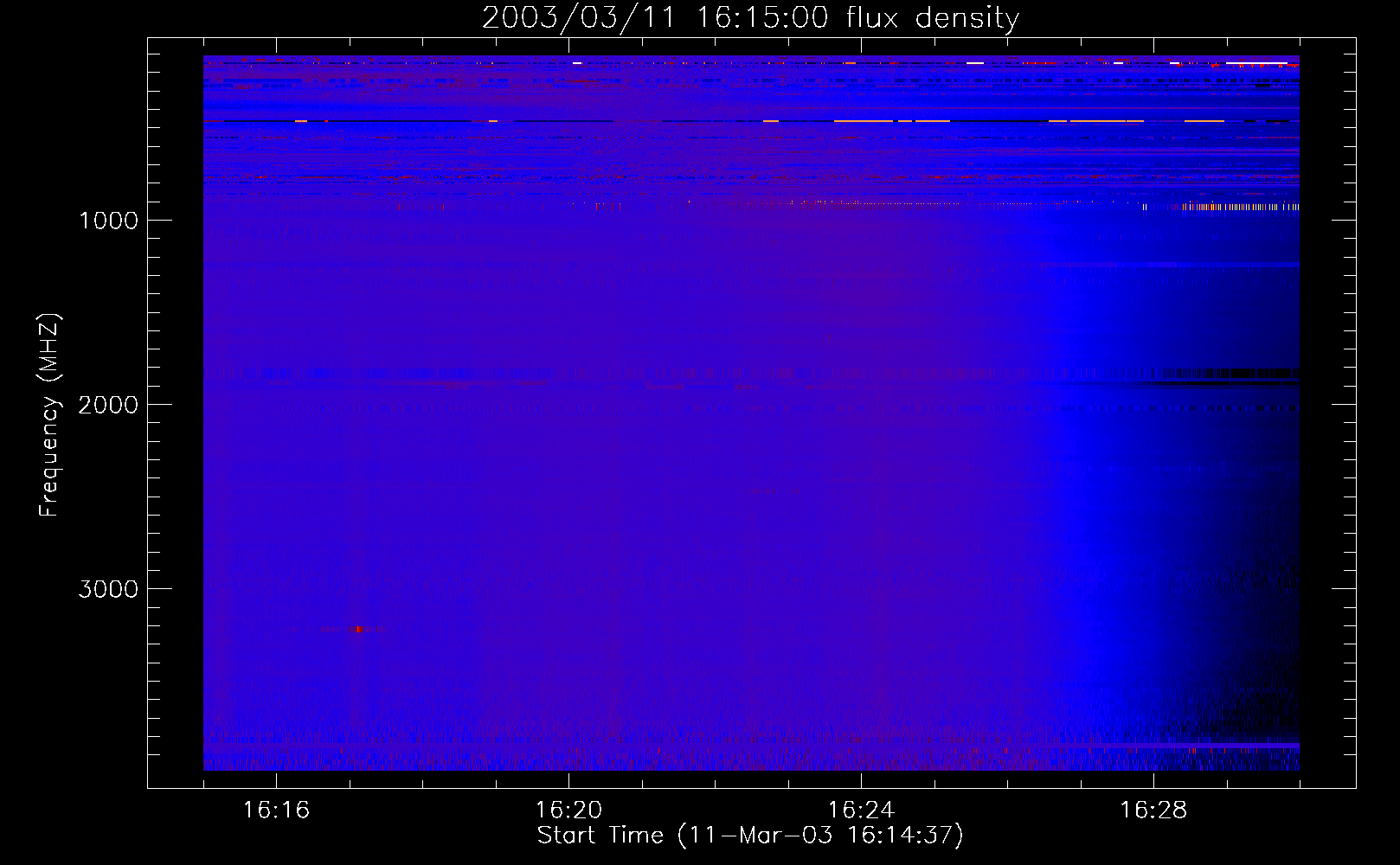Click the '16:16' time tick label
1400x865 pixels.
point(276,811)
